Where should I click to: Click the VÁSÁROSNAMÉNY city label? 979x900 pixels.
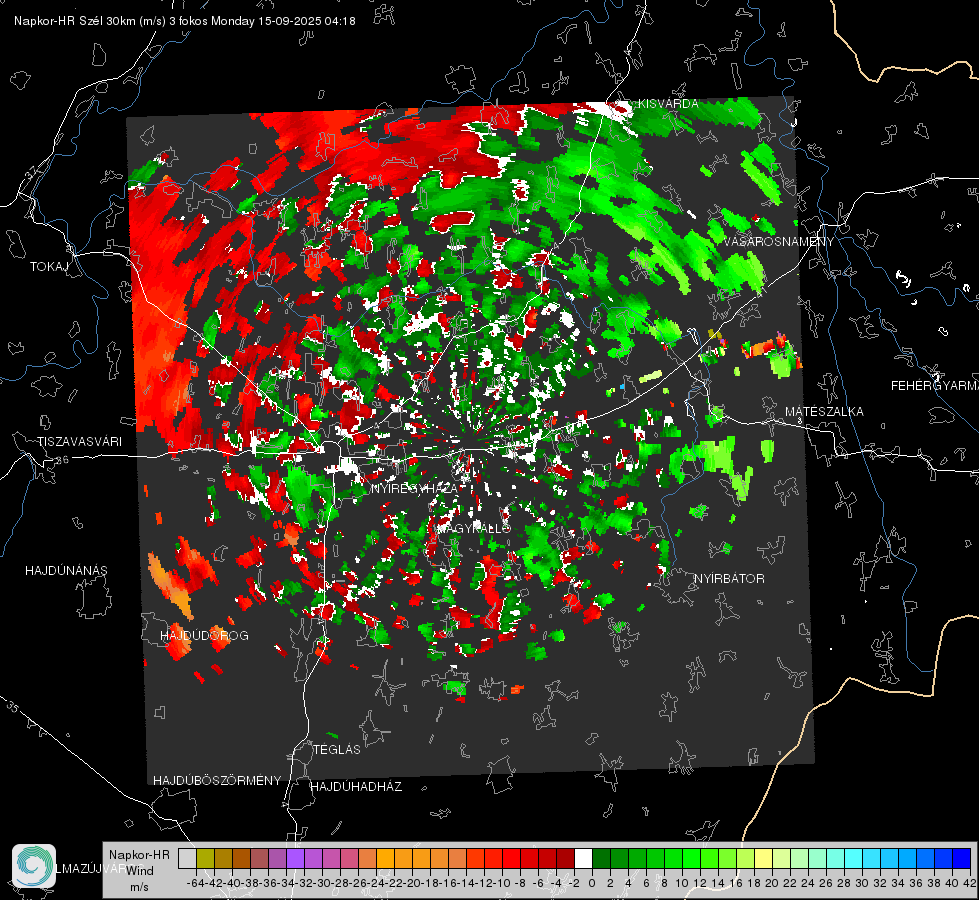(779, 242)
